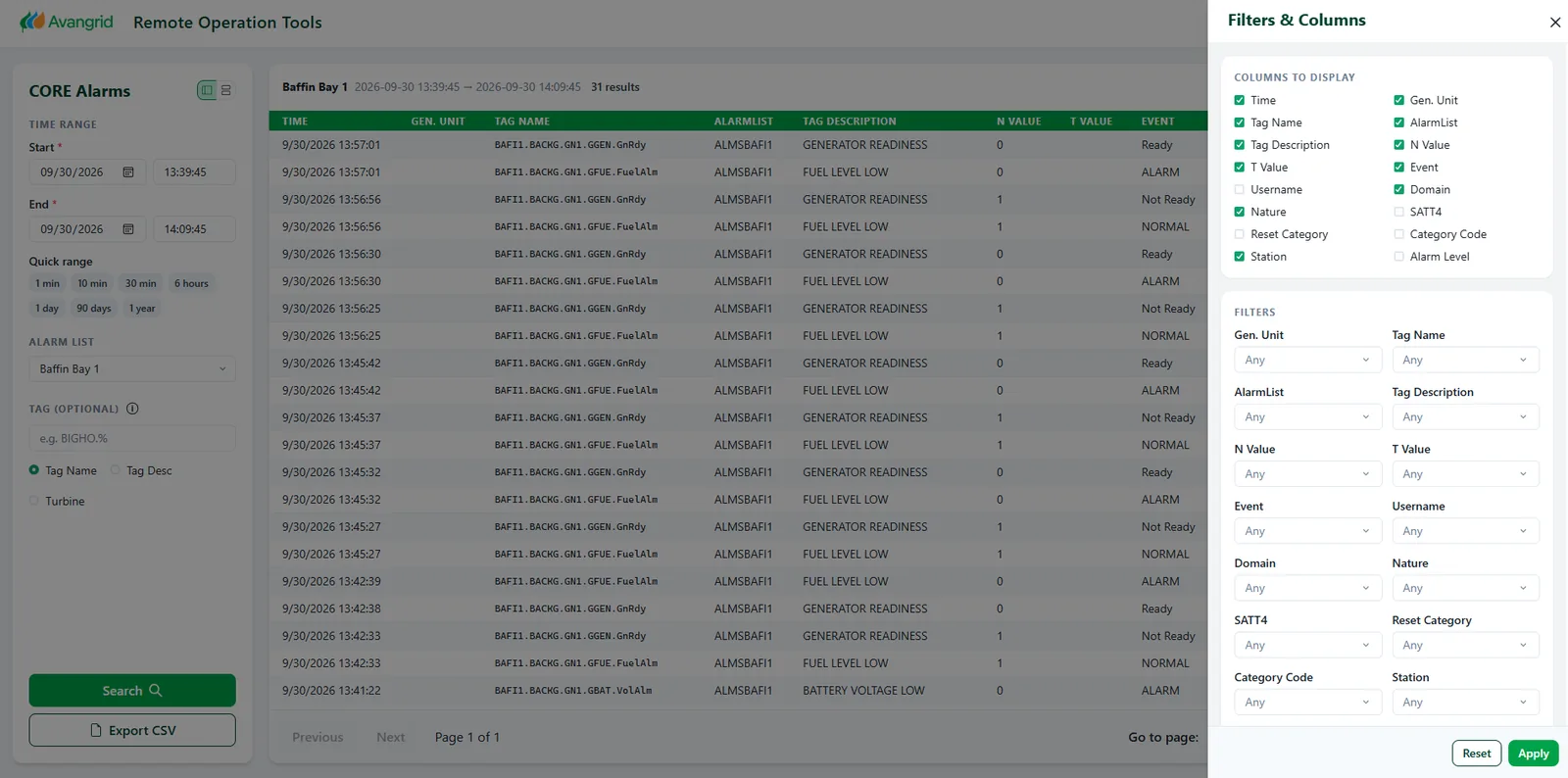Click the ALARMLIST column header
Screen dimensions: 1568x778
(x=743, y=122)
